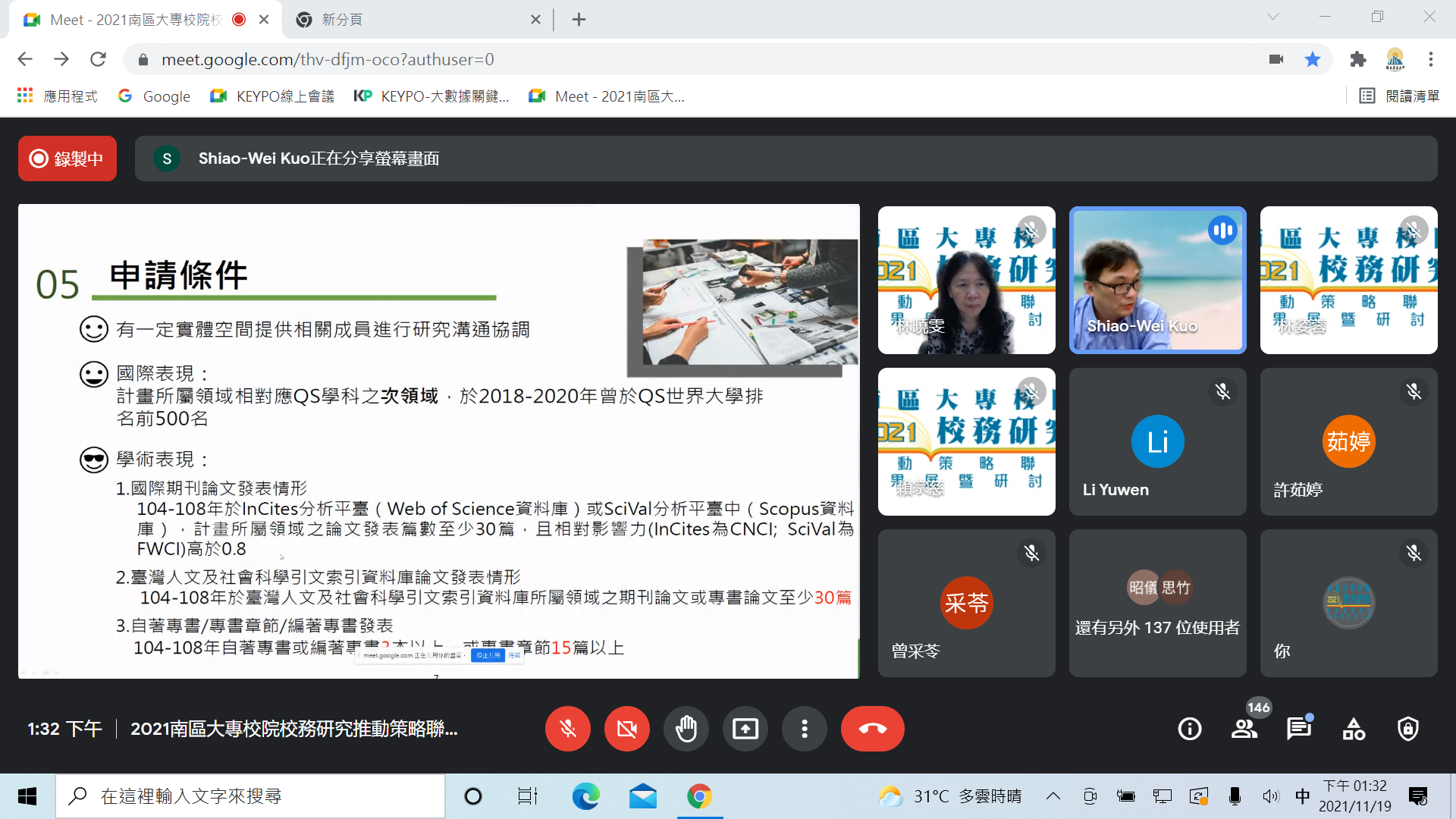Toggle raise hand in meeting controls
This screenshot has height=819, width=1456.
click(x=686, y=729)
